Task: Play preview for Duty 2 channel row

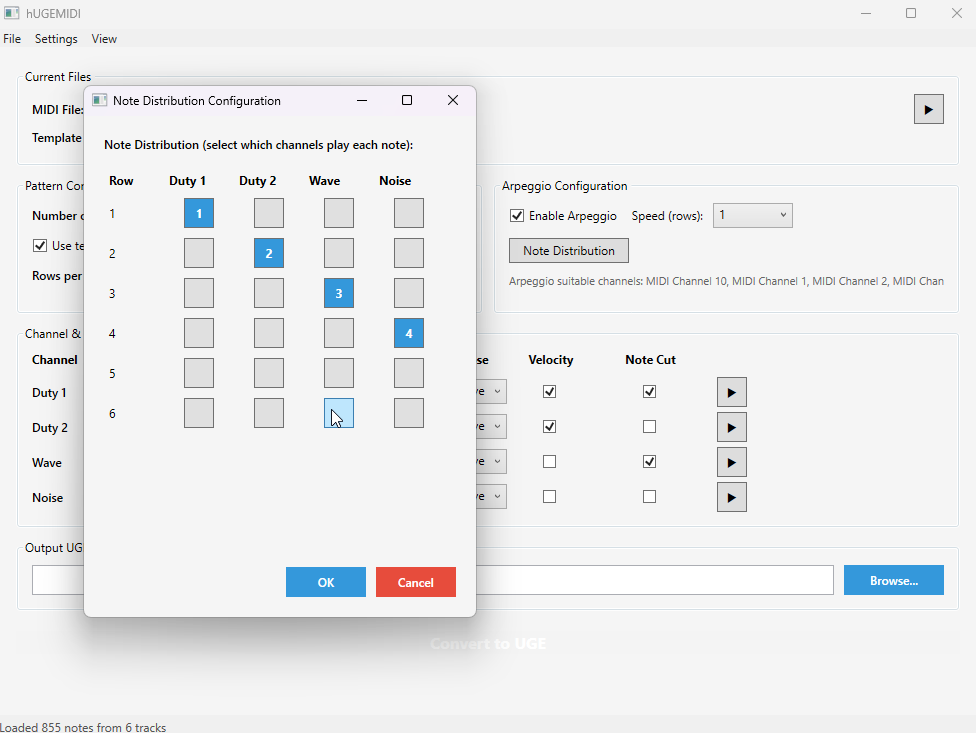Action: (731, 427)
